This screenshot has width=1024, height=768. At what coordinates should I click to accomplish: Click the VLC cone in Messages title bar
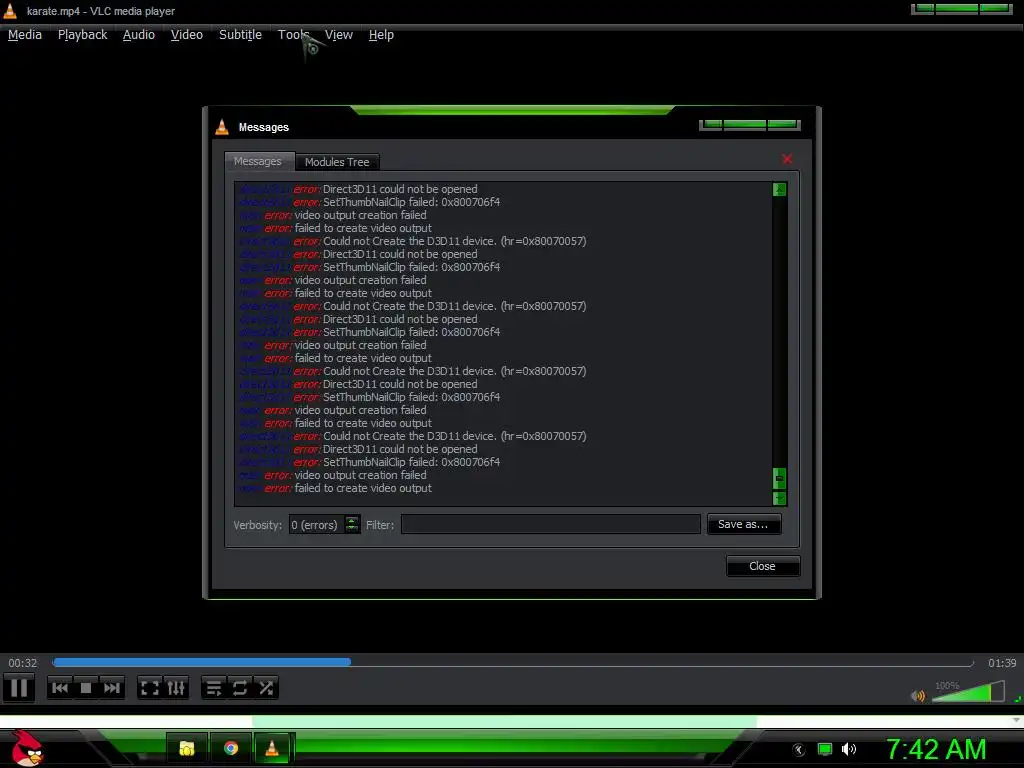222,127
